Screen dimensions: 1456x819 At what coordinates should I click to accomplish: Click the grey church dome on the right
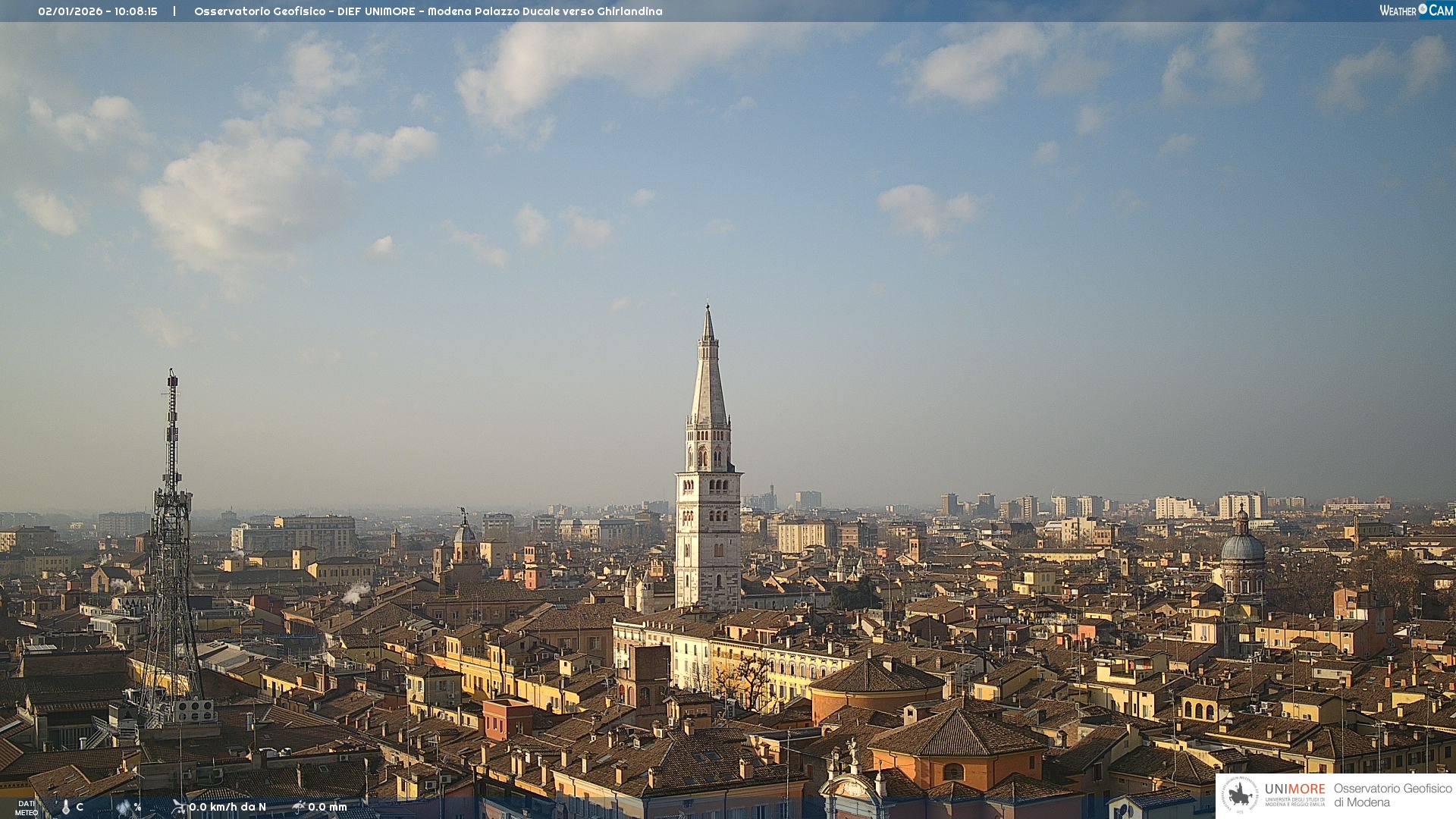pos(1242,548)
